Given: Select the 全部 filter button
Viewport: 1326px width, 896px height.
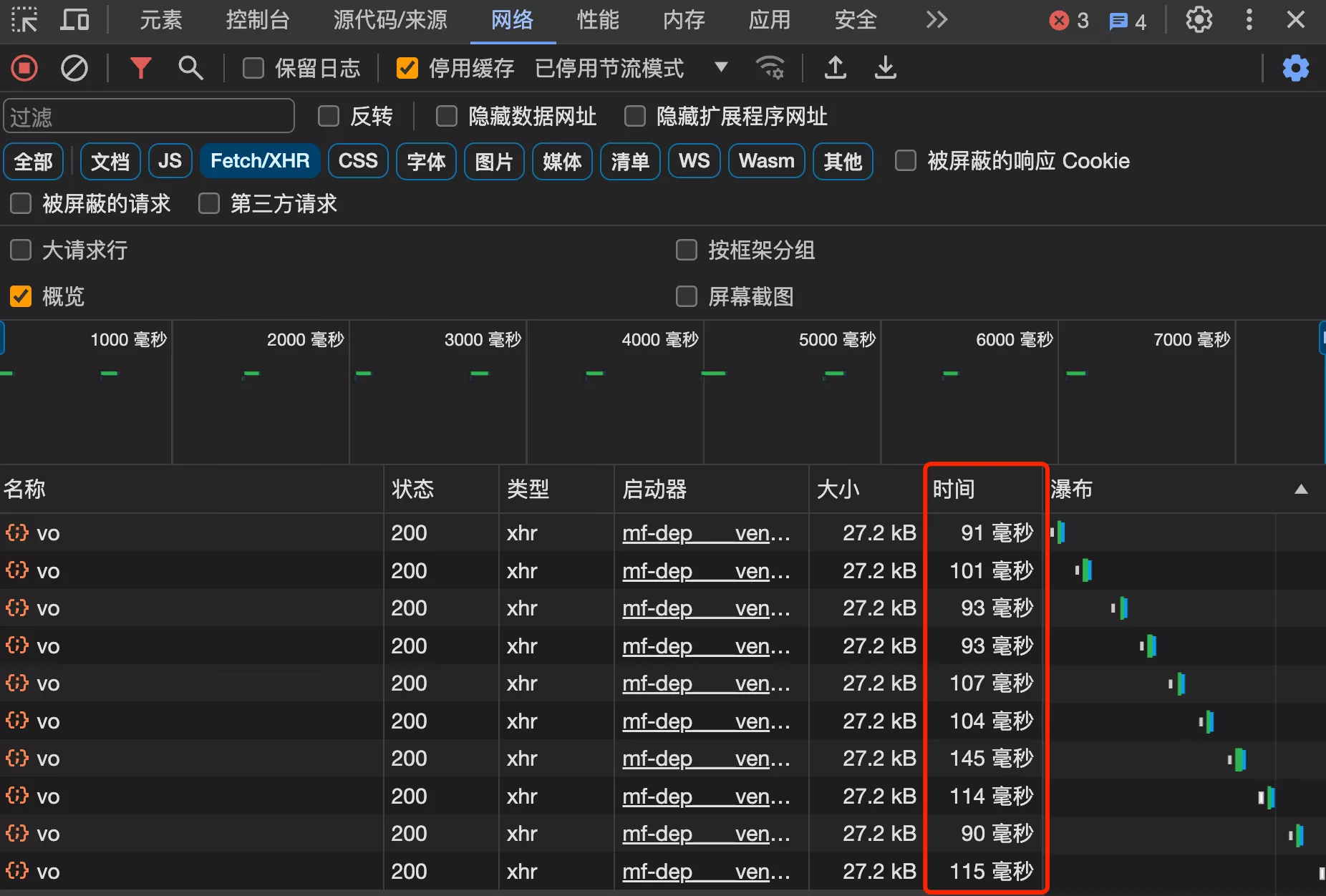Looking at the screenshot, I should (x=34, y=162).
